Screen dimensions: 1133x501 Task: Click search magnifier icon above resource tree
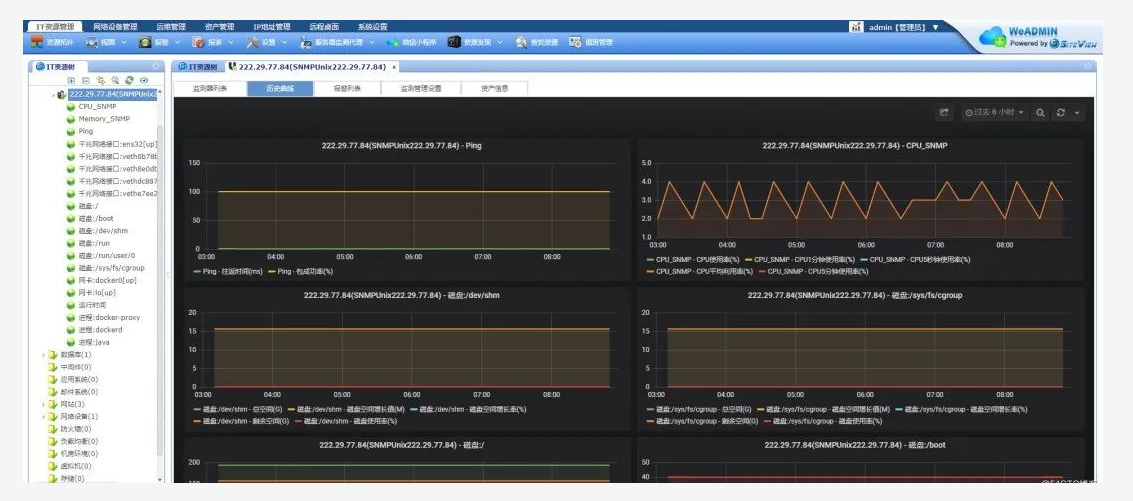coord(115,80)
